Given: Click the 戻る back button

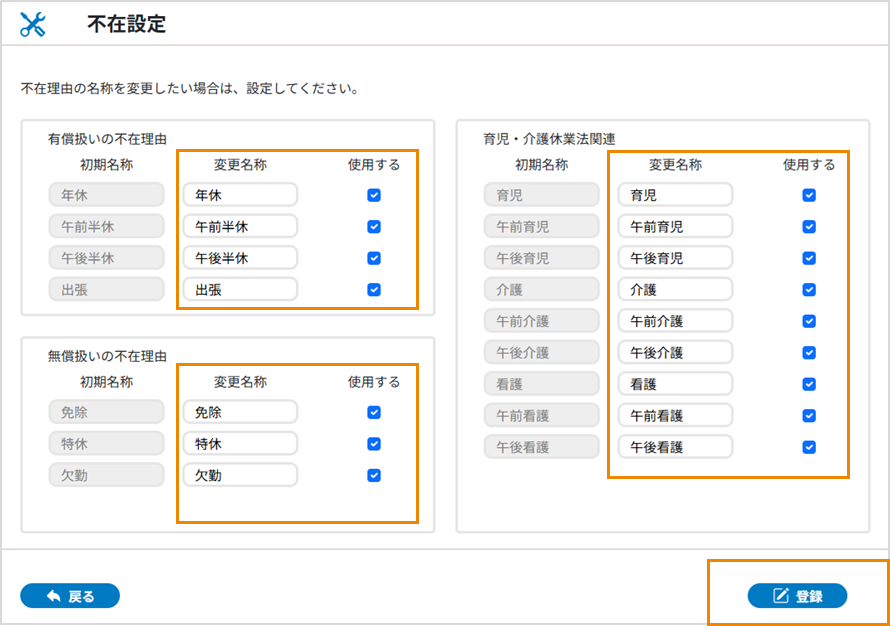Looking at the screenshot, I should [70, 596].
